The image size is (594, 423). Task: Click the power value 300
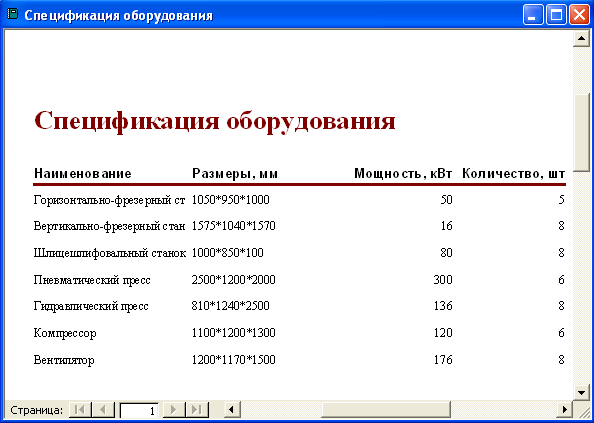[443, 280]
